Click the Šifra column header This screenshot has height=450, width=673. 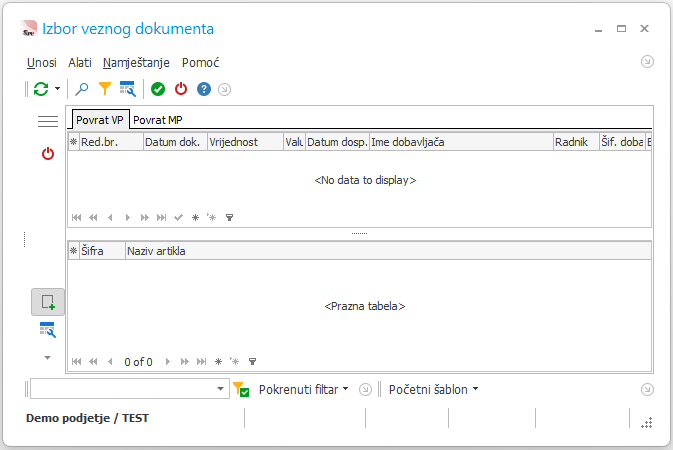[103, 251]
